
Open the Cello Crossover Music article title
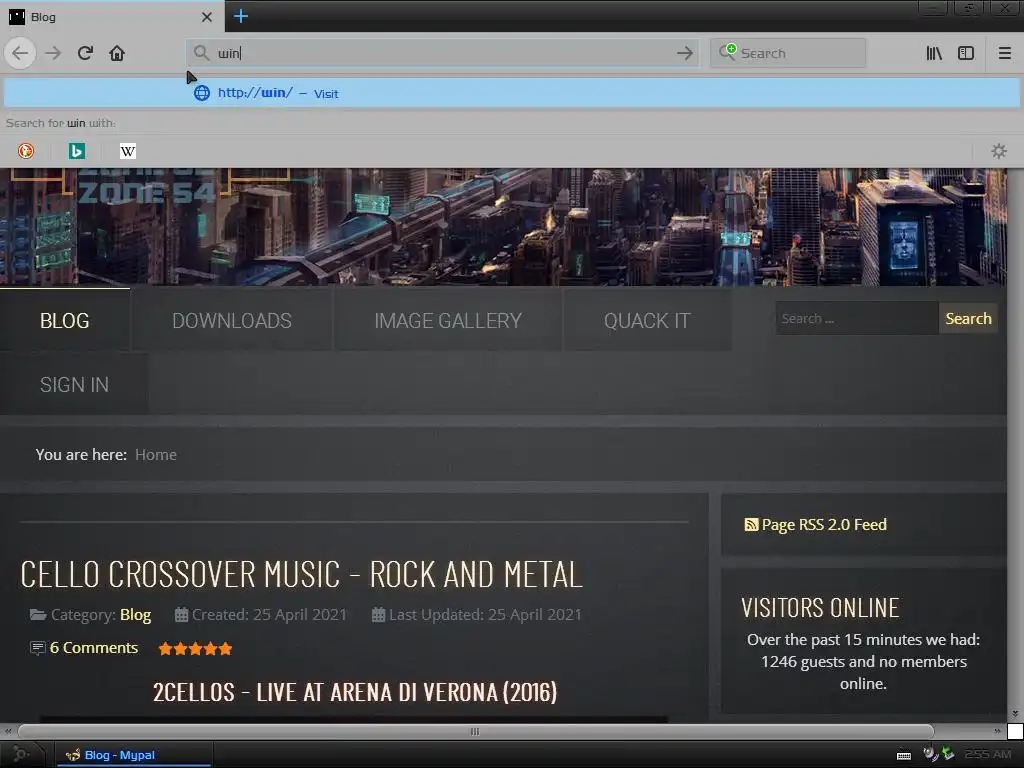point(301,575)
